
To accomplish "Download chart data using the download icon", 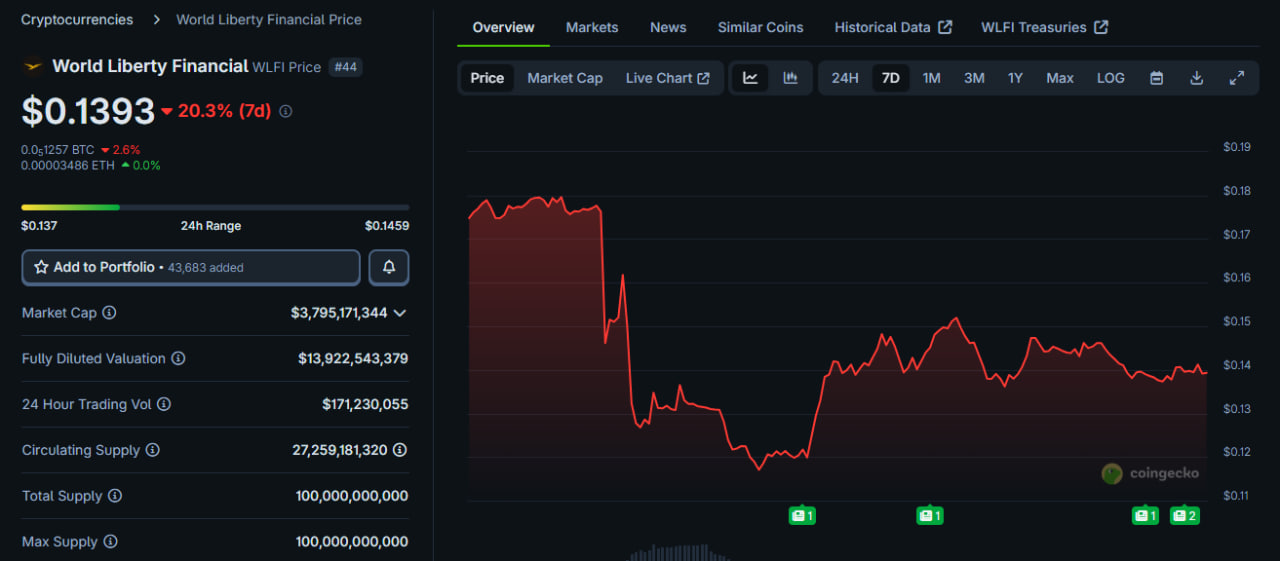I will [x=1196, y=78].
